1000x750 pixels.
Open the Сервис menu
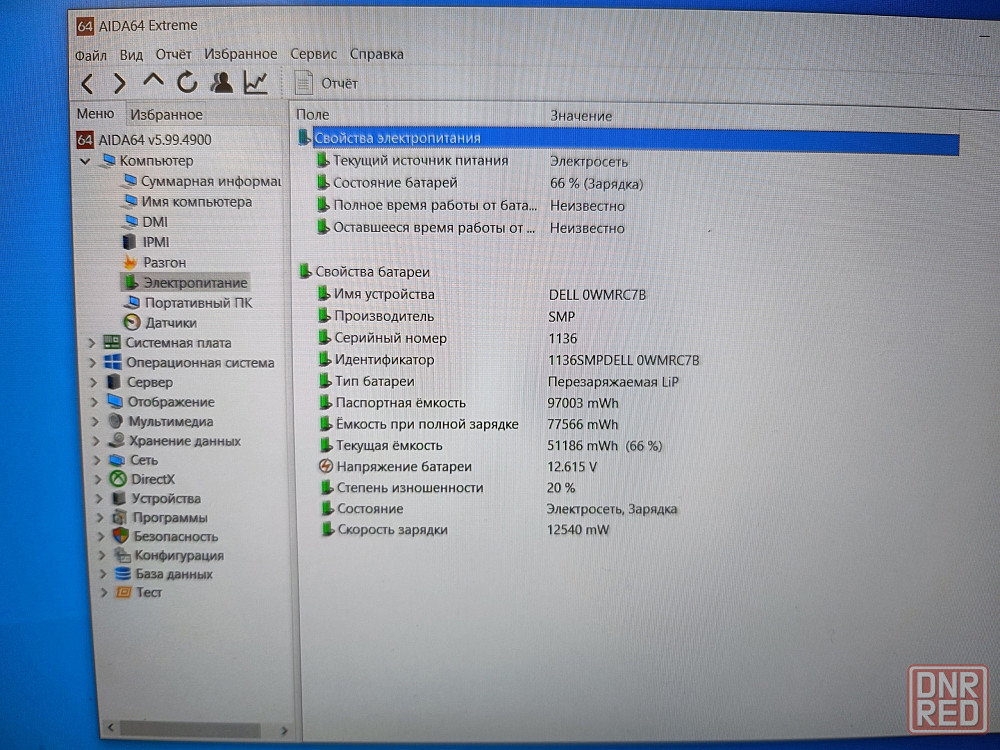(313, 54)
